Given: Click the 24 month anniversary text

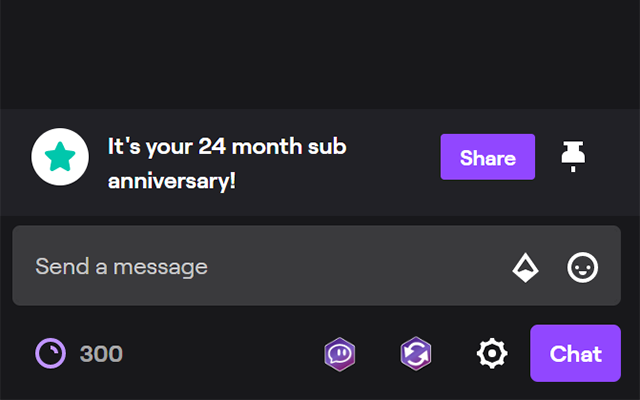Looking at the screenshot, I should click(x=227, y=163).
